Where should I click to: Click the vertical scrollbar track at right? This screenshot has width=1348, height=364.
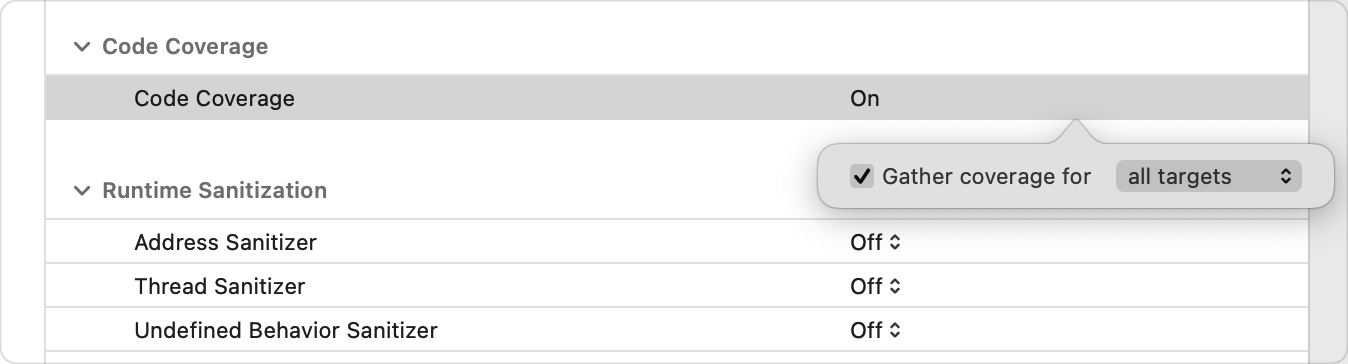1328,182
